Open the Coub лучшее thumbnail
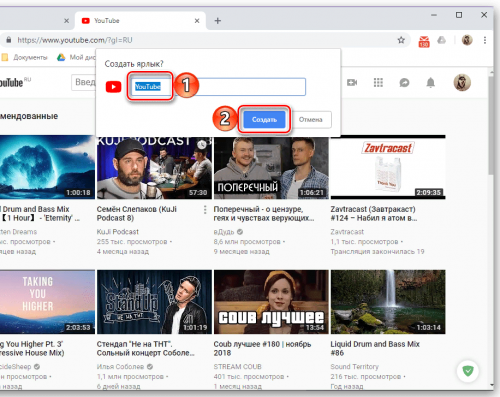Screen dimensions: 500x397 [x=271, y=302]
